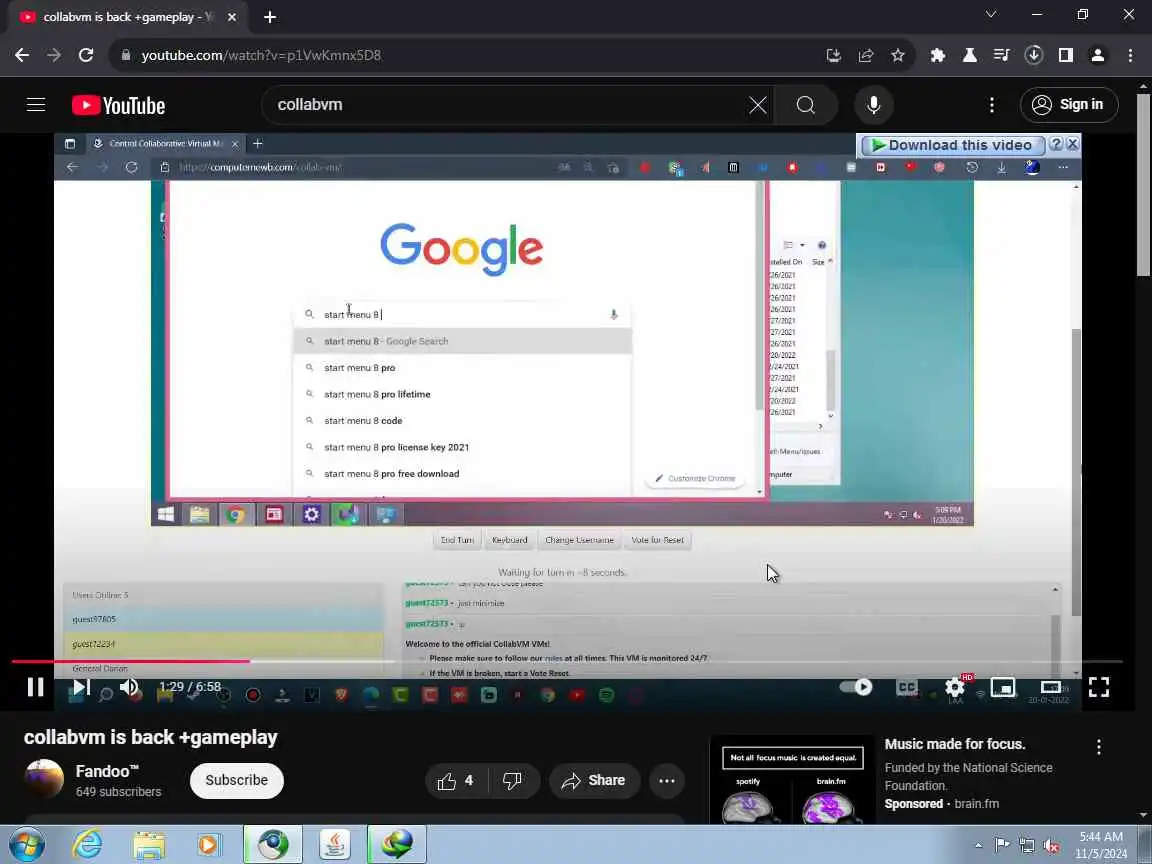The width and height of the screenshot is (1152, 864).
Task: Open ad options three-dot menu
Action: point(1098,747)
